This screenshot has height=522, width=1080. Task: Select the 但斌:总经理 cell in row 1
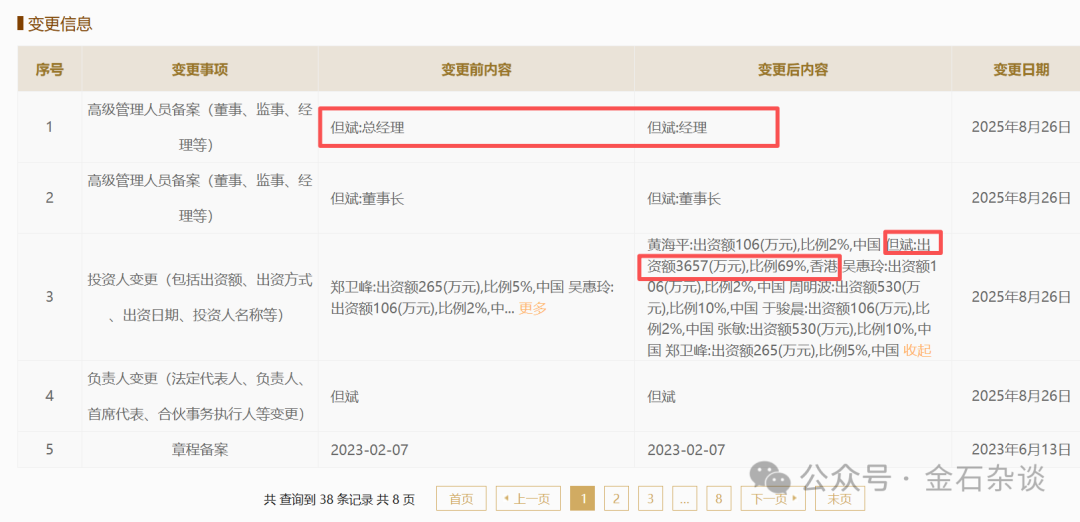368,128
